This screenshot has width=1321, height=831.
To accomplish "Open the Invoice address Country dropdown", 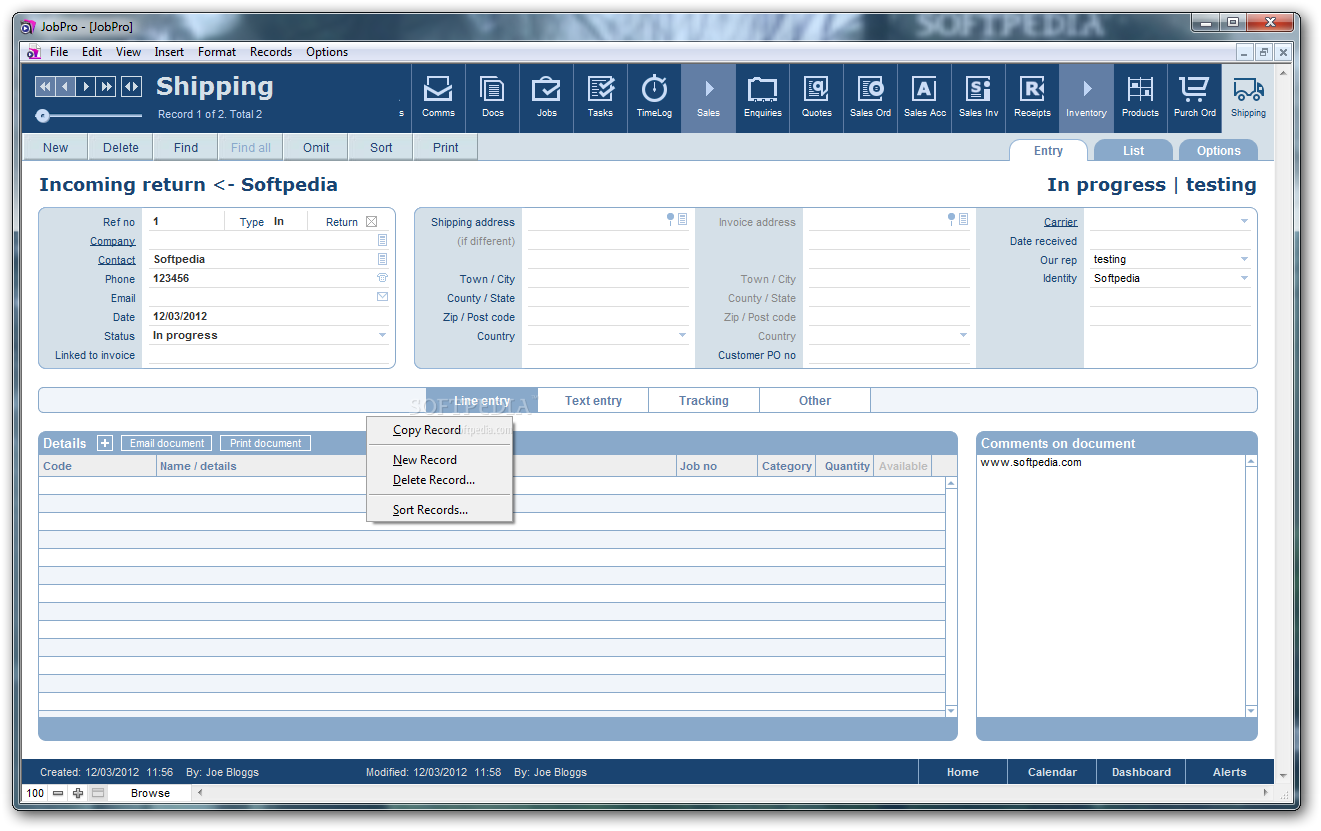I will [x=964, y=336].
